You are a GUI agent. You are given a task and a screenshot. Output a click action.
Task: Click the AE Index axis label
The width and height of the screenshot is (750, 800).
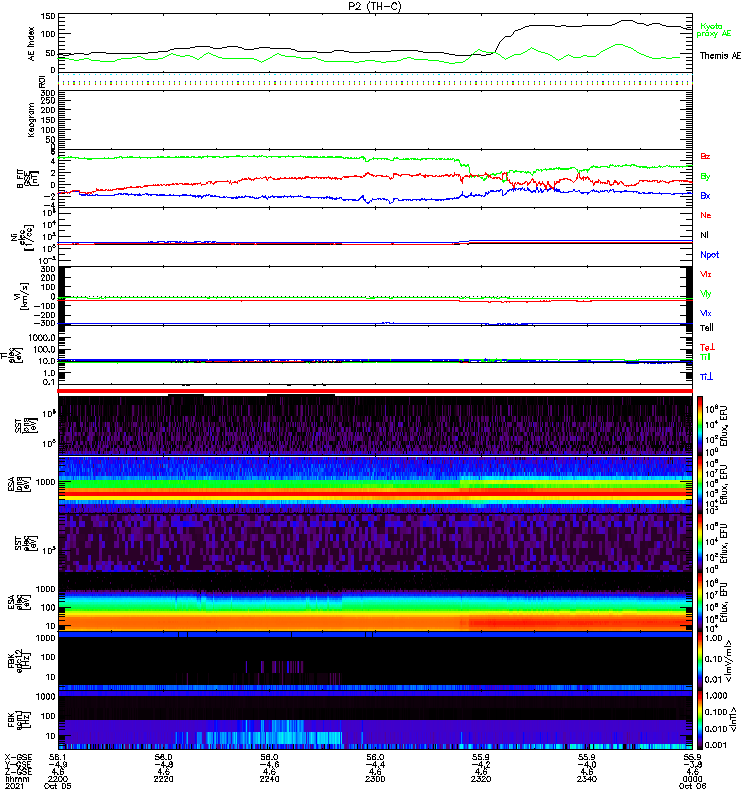pyautogui.click(x=32, y=44)
